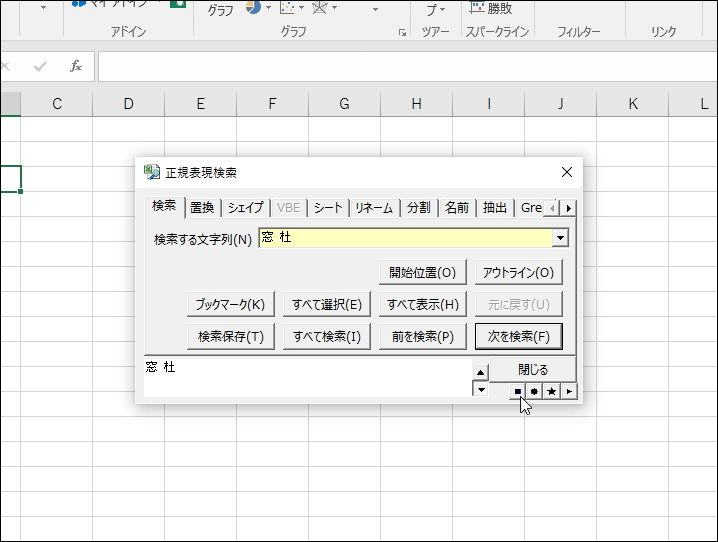Insert a radar chart from ribbon
The height and width of the screenshot is (542, 718).
[x=320, y=7]
